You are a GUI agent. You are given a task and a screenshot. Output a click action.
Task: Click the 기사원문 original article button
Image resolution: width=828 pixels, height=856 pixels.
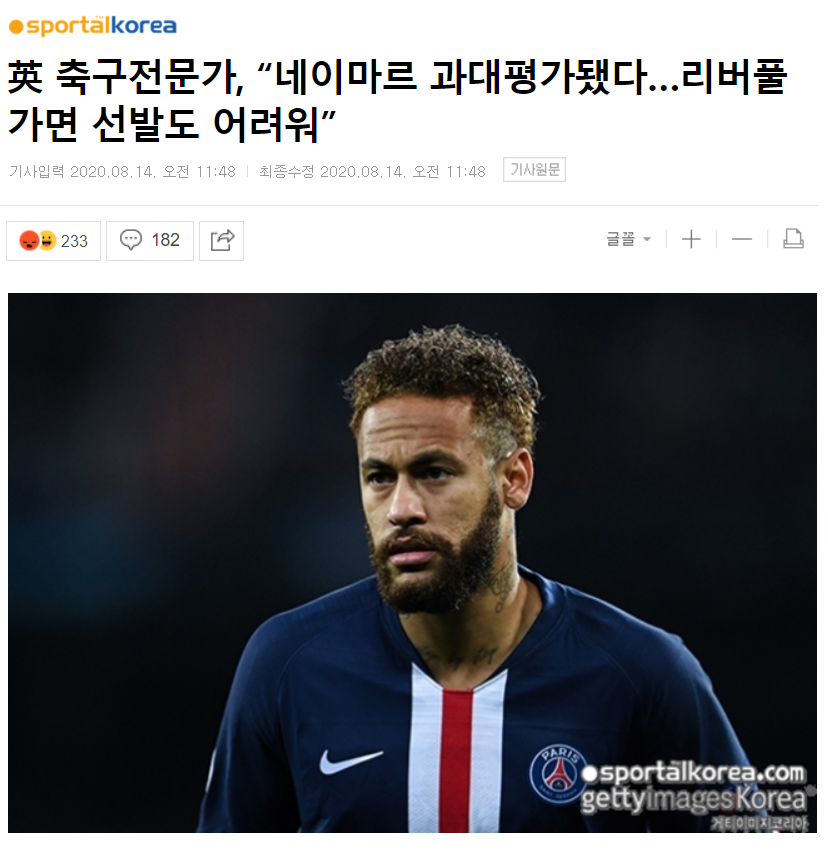tap(534, 170)
